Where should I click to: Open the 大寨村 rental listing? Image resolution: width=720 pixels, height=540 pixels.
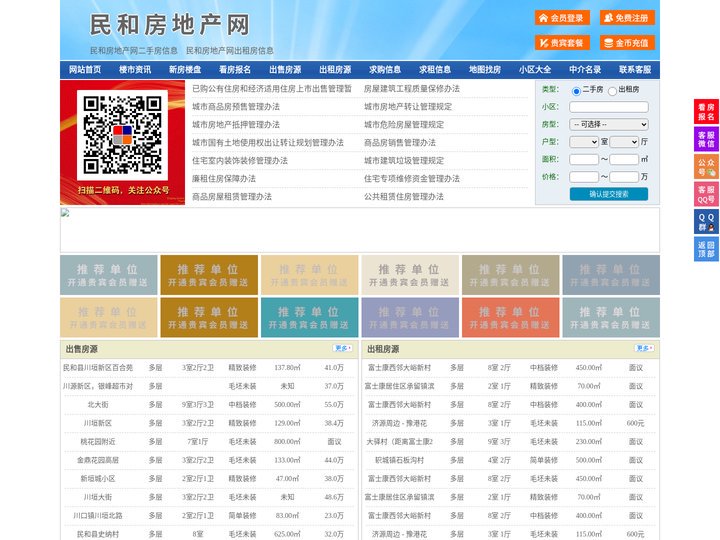point(399,442)
